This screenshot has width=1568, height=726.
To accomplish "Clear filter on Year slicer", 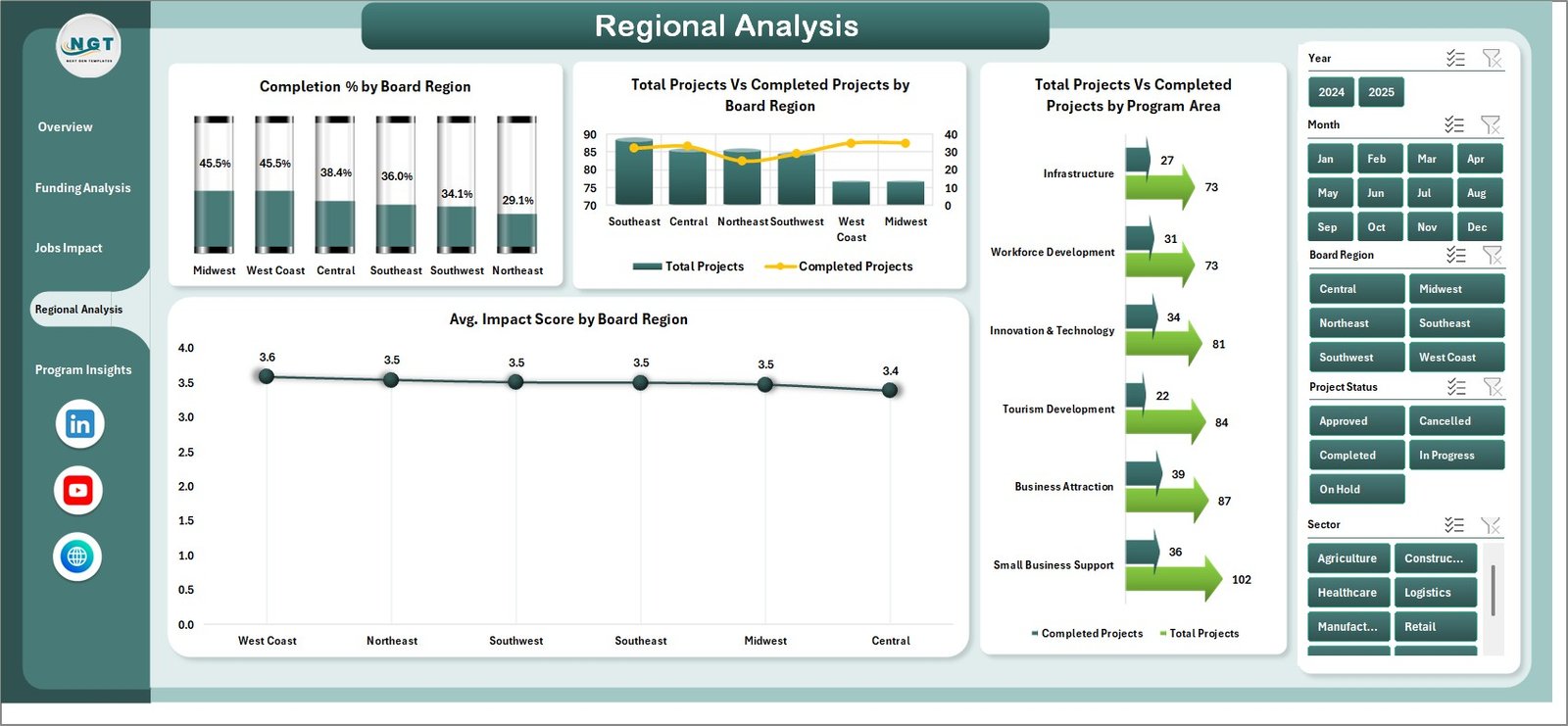I will click(x=1492, y=59).
